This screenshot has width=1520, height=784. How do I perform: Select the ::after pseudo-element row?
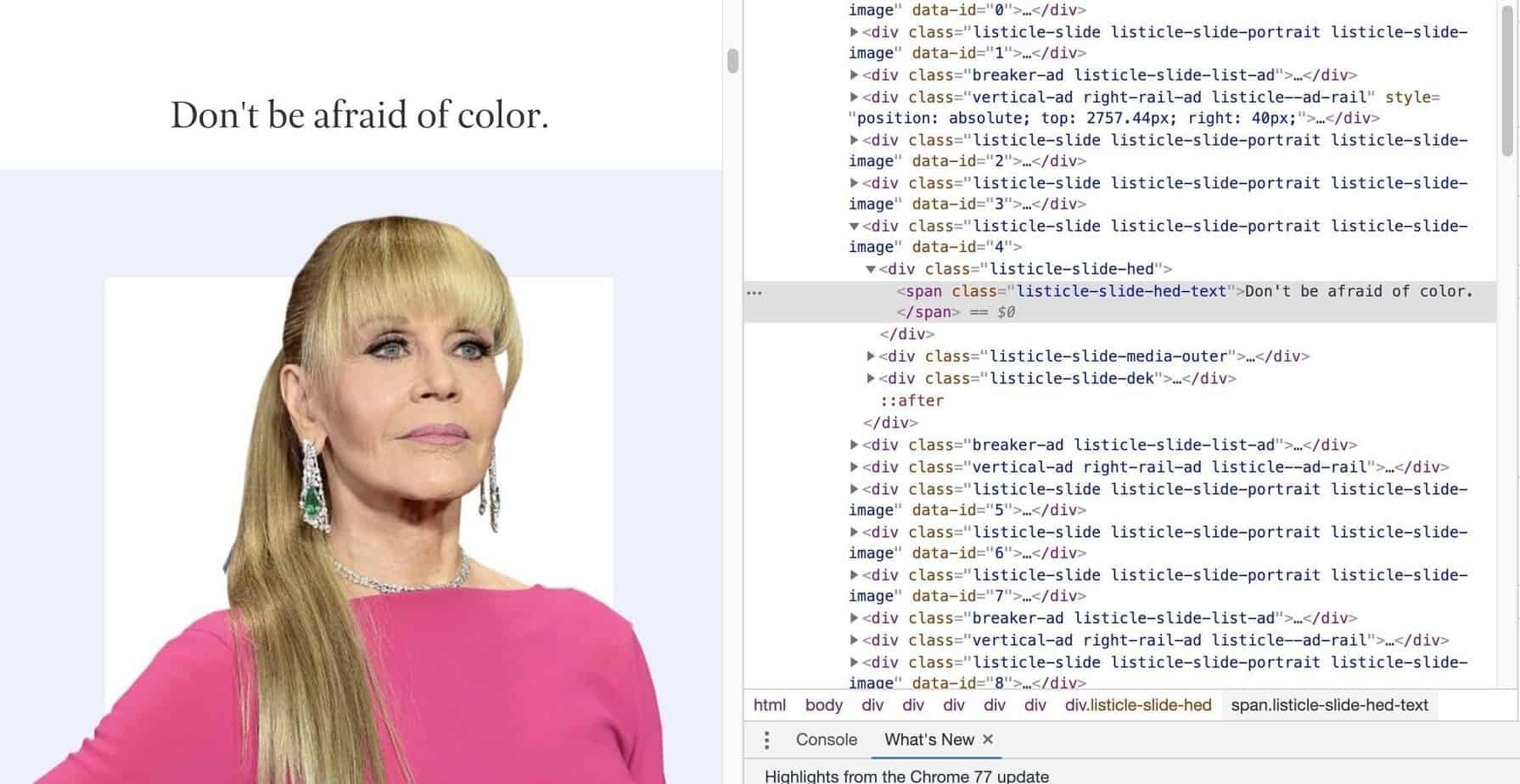click(x=911, y=400)
